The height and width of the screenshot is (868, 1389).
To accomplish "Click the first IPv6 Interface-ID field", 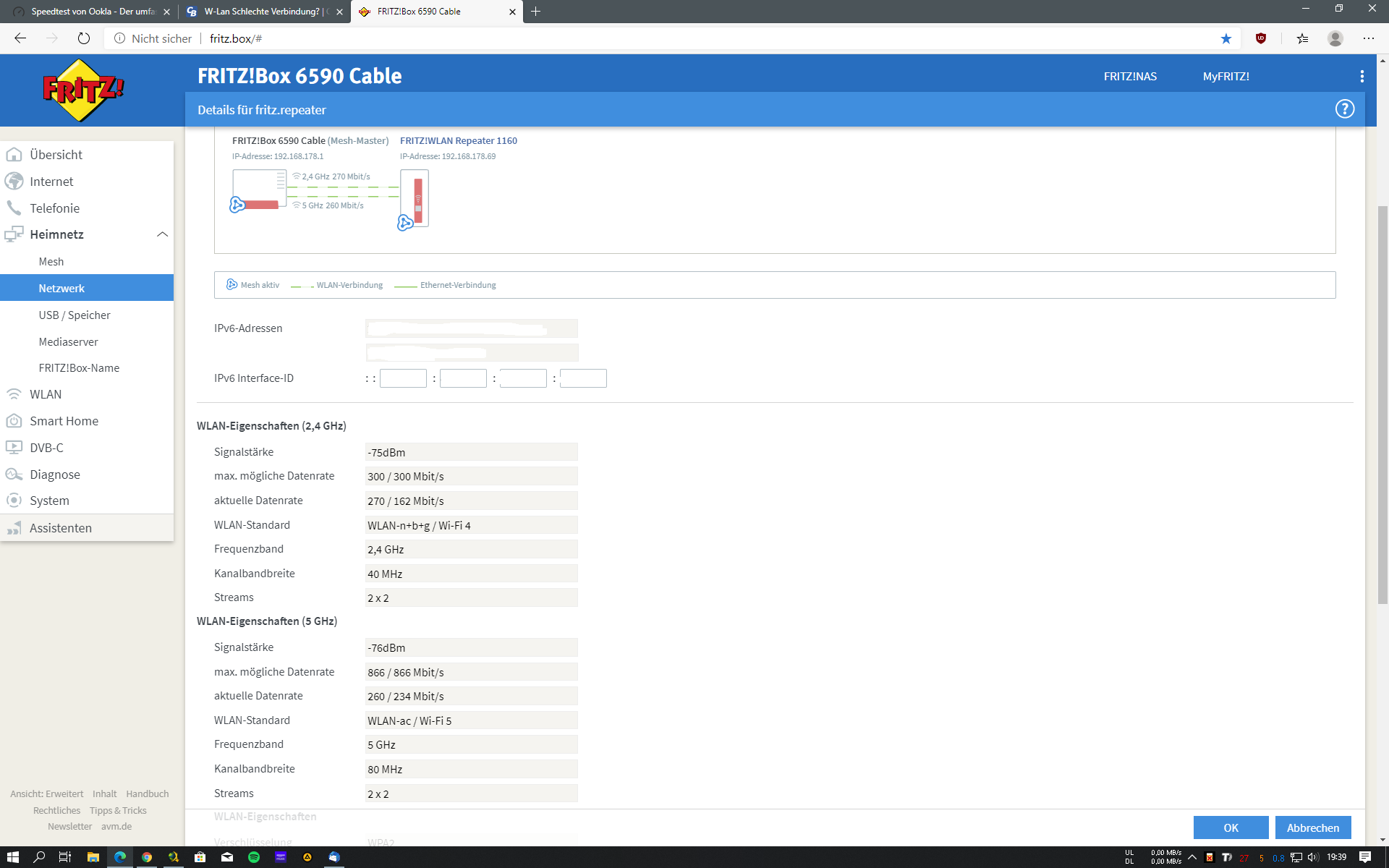I will tap(403, 378).
